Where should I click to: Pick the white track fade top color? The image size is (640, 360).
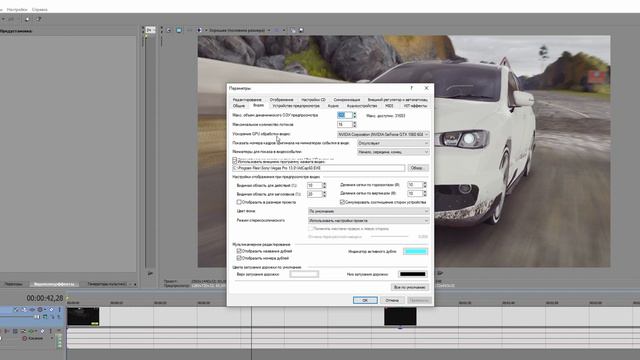tap(304, 274)
